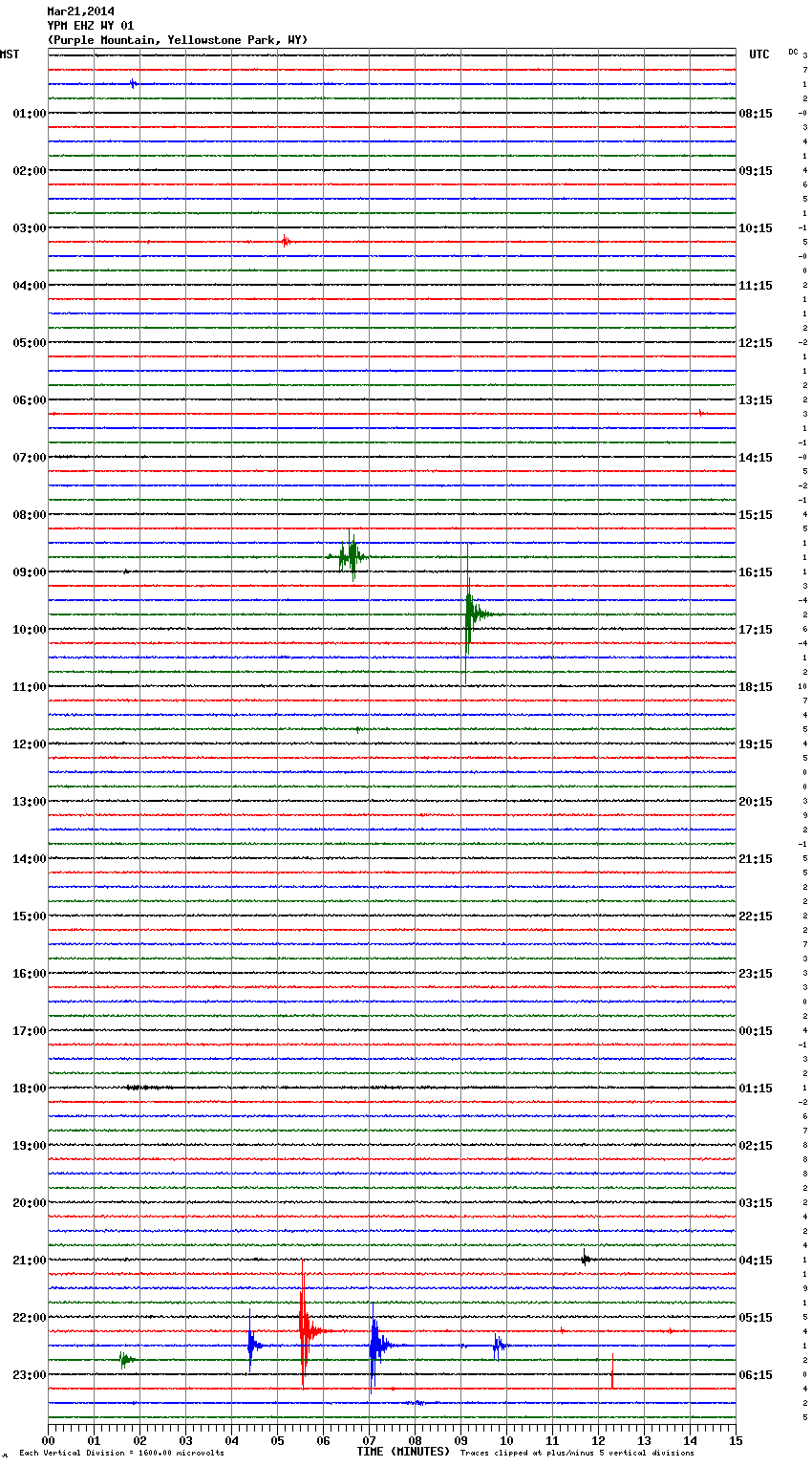Screen dimensions: 812x1466
Task: Click the 07 minute tick label
Action: 369,1441
